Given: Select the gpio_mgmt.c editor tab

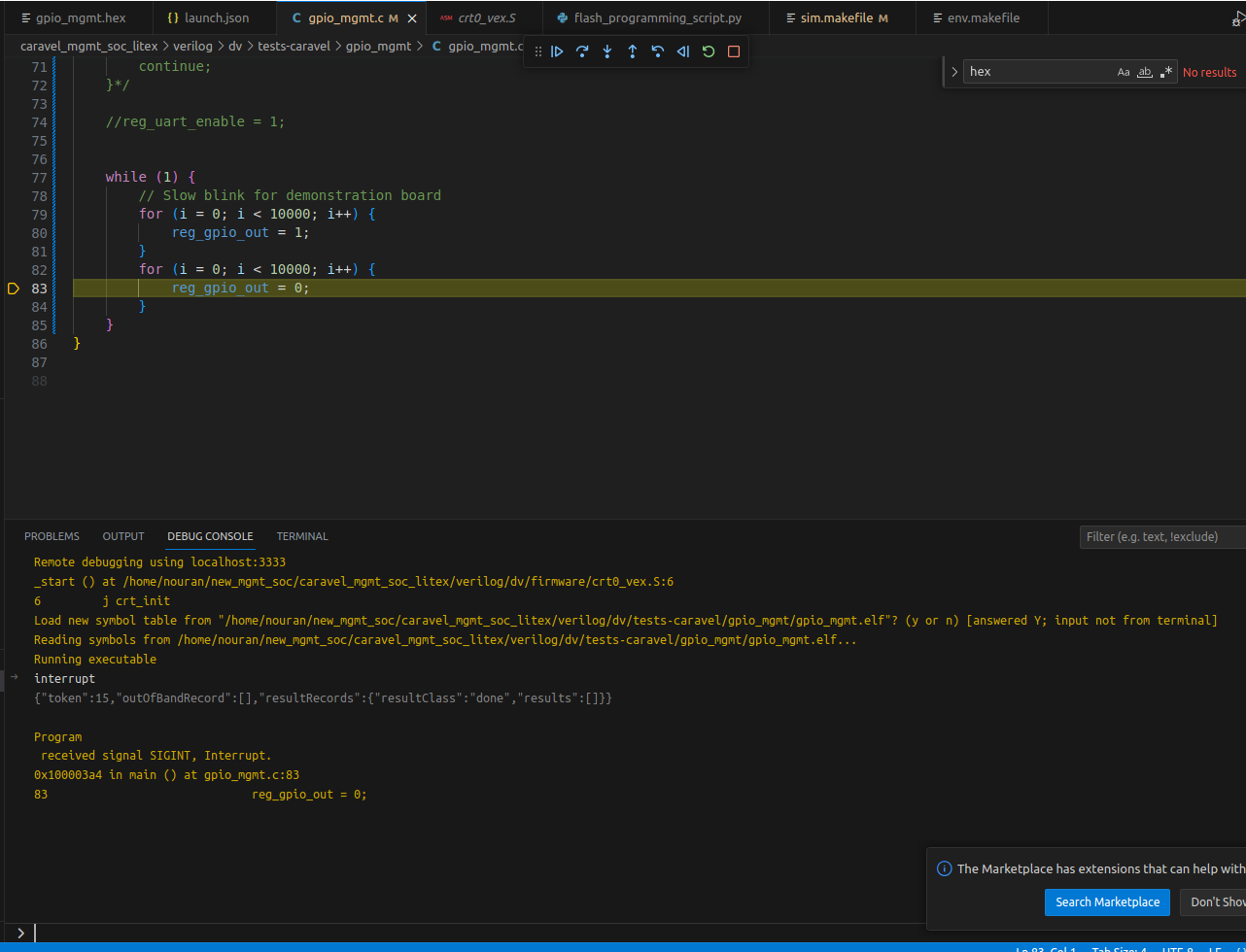Looking at the screenshot, I should point(352,18).
